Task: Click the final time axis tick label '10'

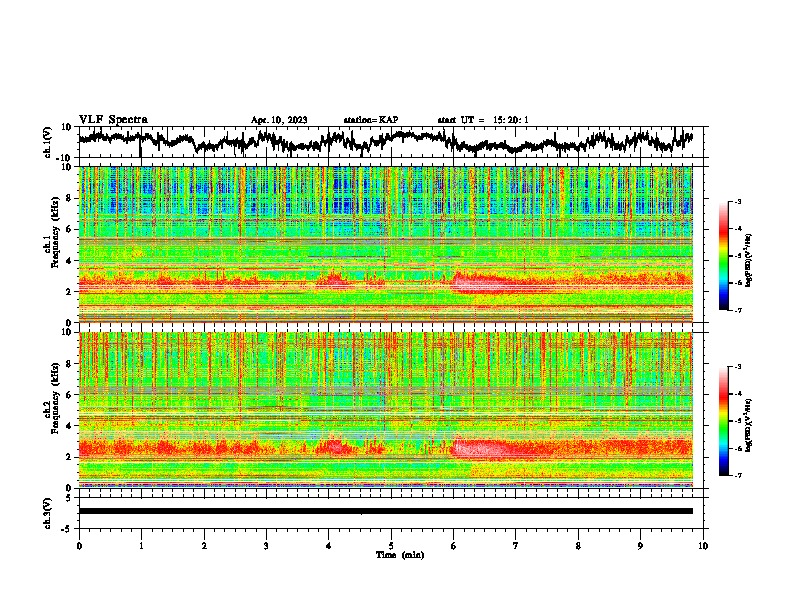Action: (x=703, y=546)
